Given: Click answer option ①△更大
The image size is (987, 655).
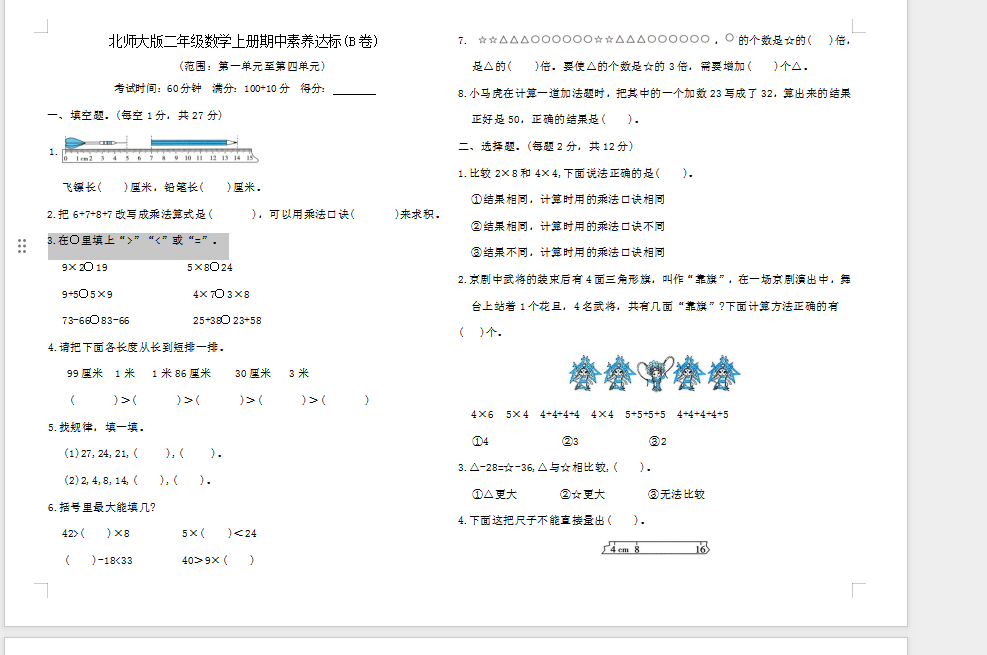Looking at the screenshot, I should pos(494,494).
